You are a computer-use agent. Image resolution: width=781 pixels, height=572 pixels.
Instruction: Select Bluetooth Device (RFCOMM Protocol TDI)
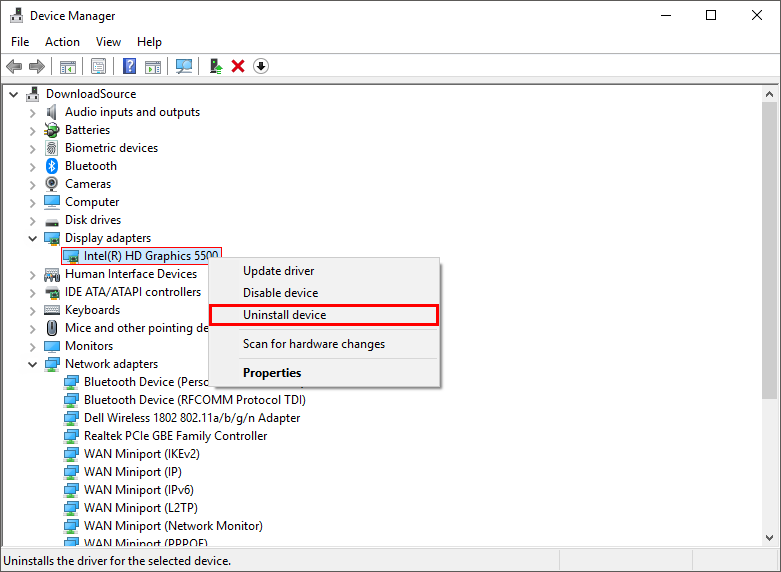pos(195,400)
